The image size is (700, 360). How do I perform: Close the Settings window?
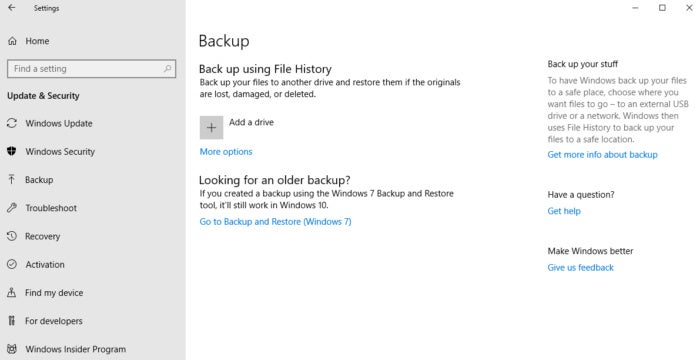pyautogui.click(x=689, y=8)
